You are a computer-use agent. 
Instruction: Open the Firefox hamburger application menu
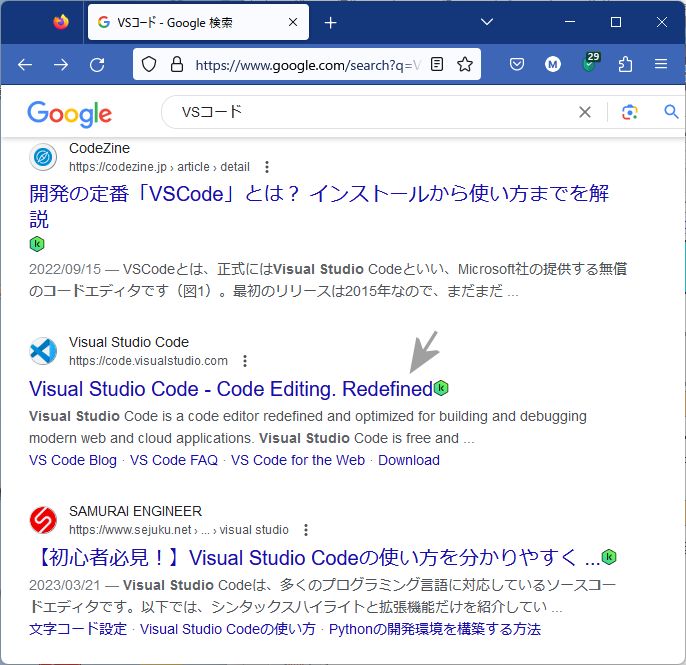coord(661,64)
